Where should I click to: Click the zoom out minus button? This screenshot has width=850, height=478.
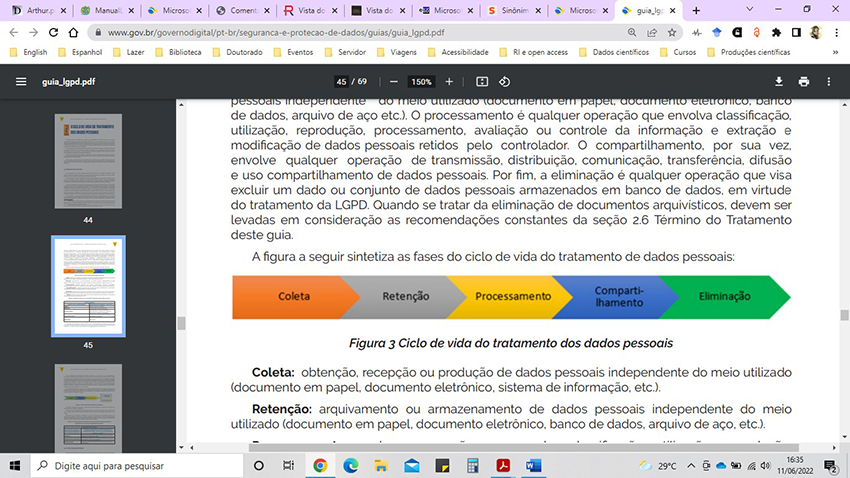coord(394,81)
